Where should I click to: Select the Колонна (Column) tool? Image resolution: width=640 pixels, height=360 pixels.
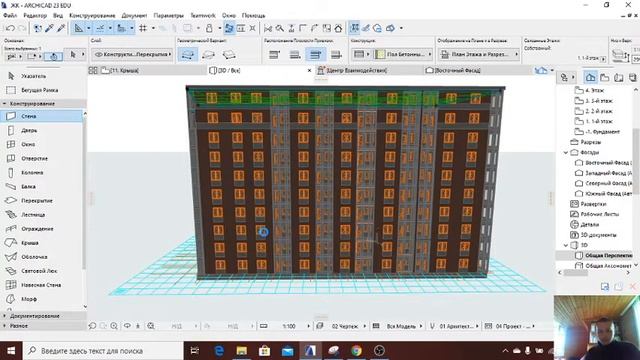coord(42,172)
